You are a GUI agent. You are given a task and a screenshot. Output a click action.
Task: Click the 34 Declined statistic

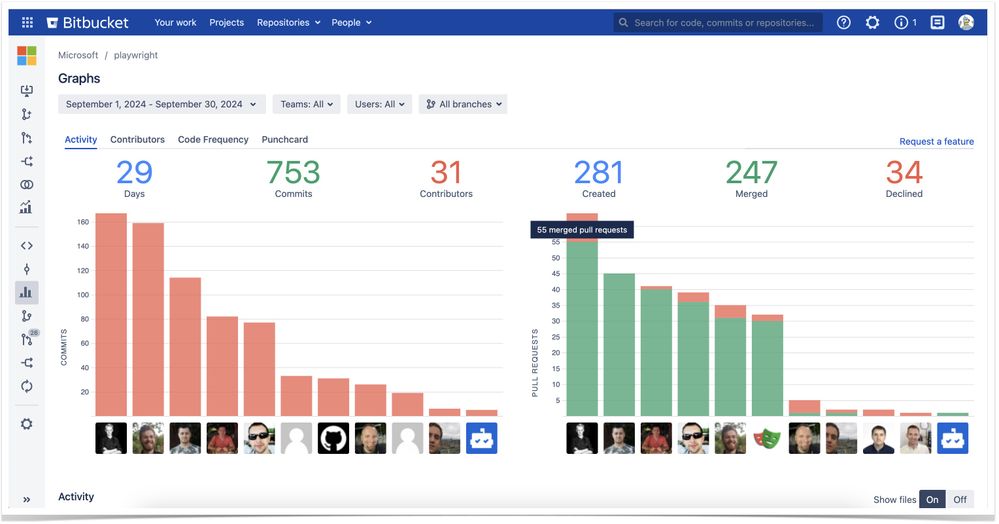pyautogui.click(x=905, y=178)
